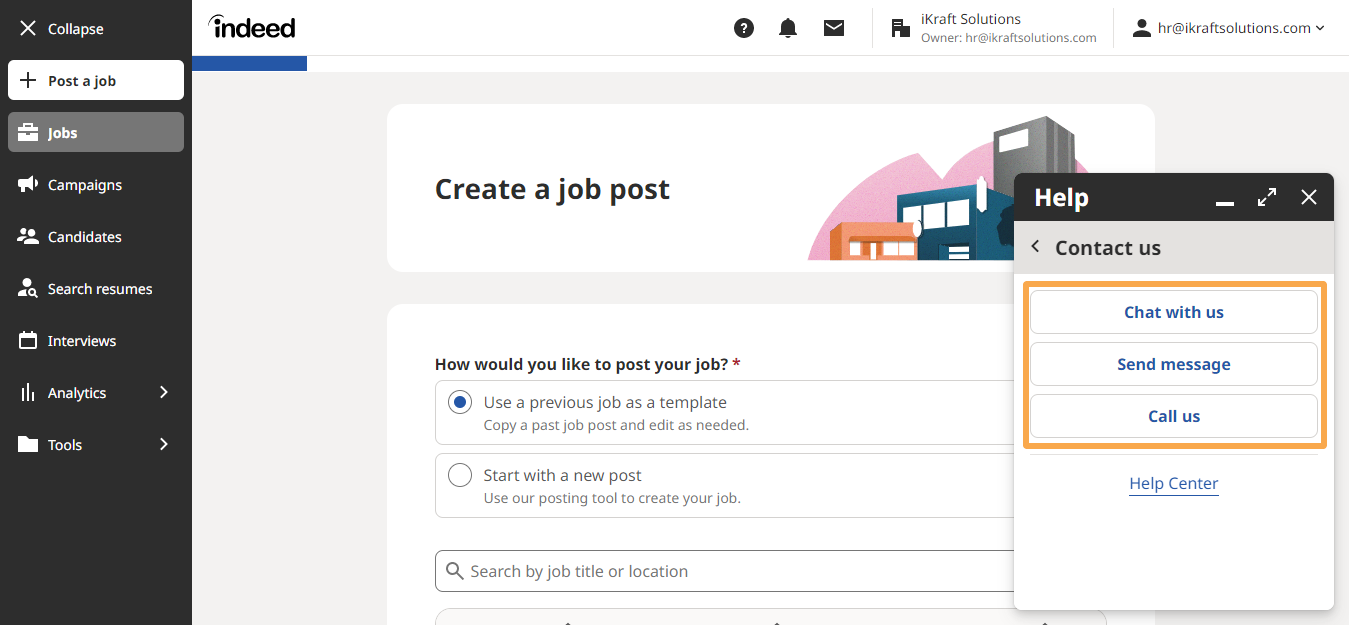The width and height of the screenshot is (1349, 625).
Task: Click the iKraft Solutions company building icon
Action: point(901,28)
